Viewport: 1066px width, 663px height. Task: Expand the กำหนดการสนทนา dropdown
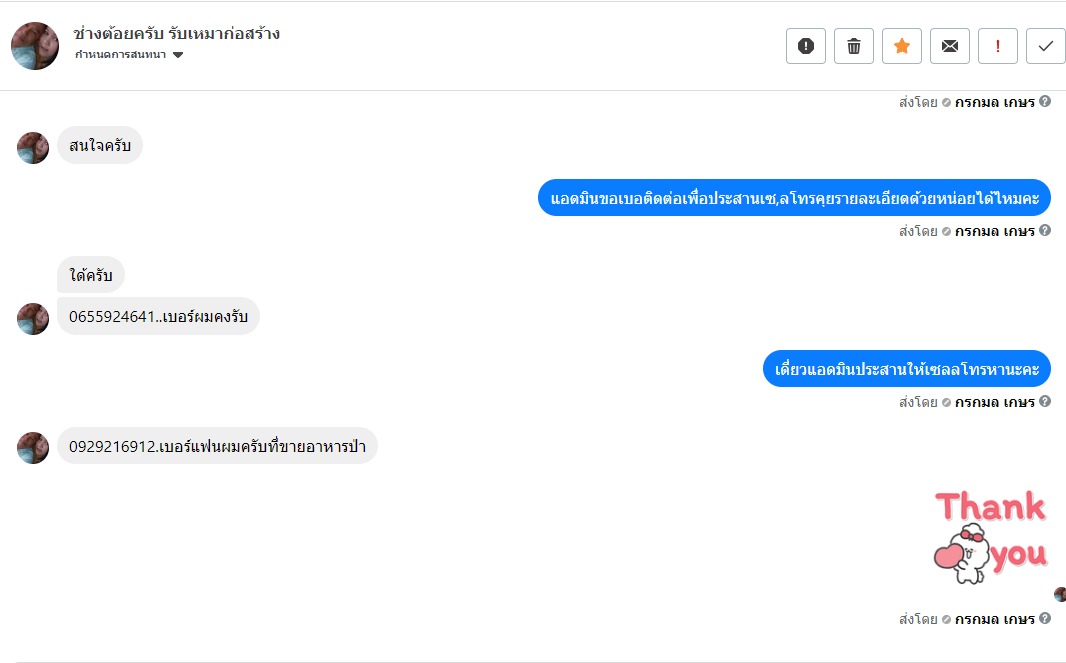tap(178, 55)
